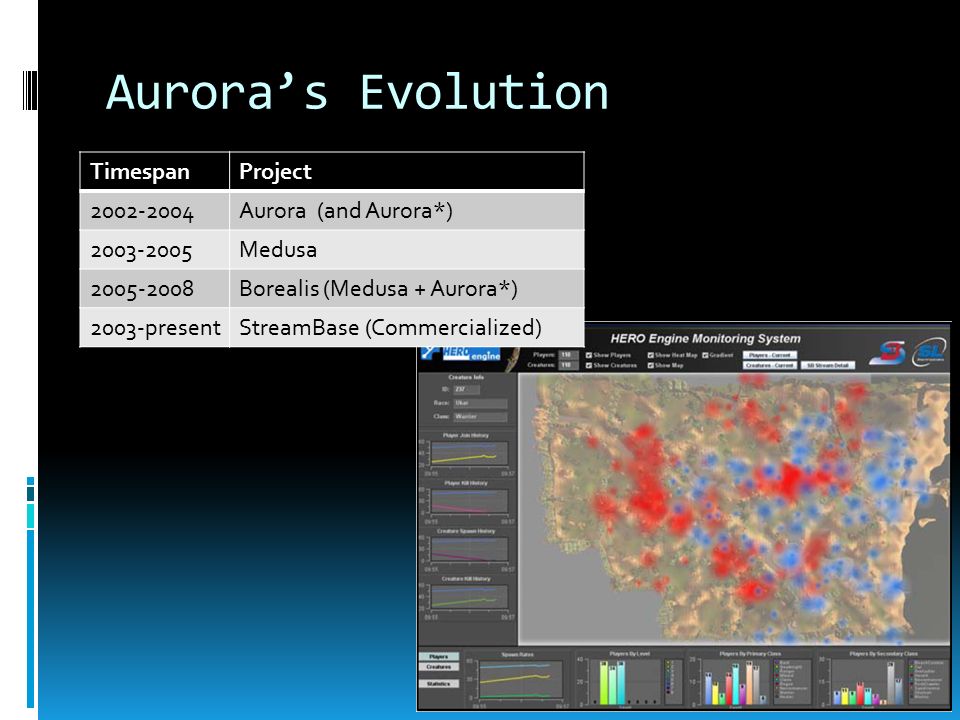The height and width of the screenshot is (720, 960).
Task: Click the Spawn Rates line chart
Action: (x=520, y=680)
